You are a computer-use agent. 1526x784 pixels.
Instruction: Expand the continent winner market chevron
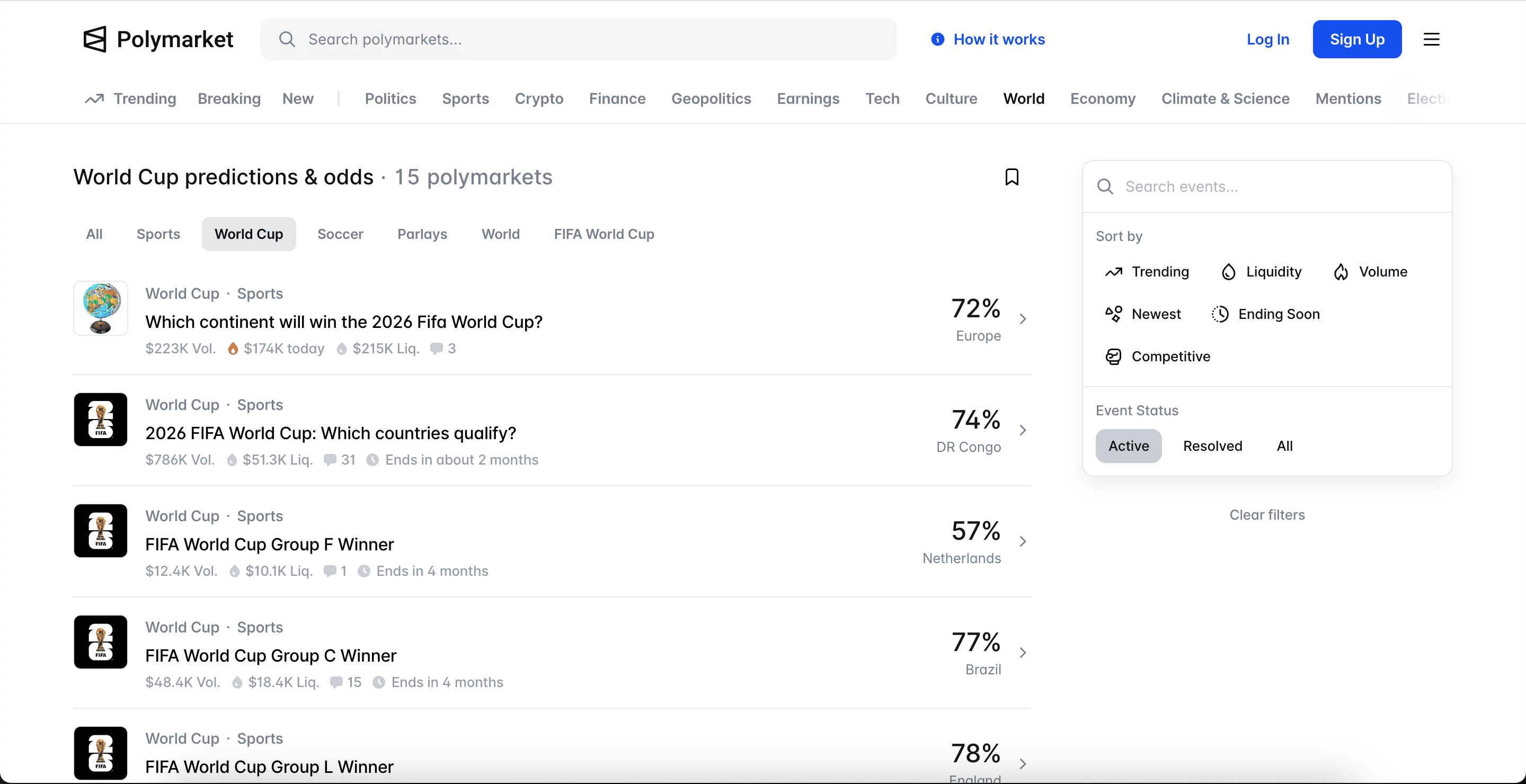1024,318
